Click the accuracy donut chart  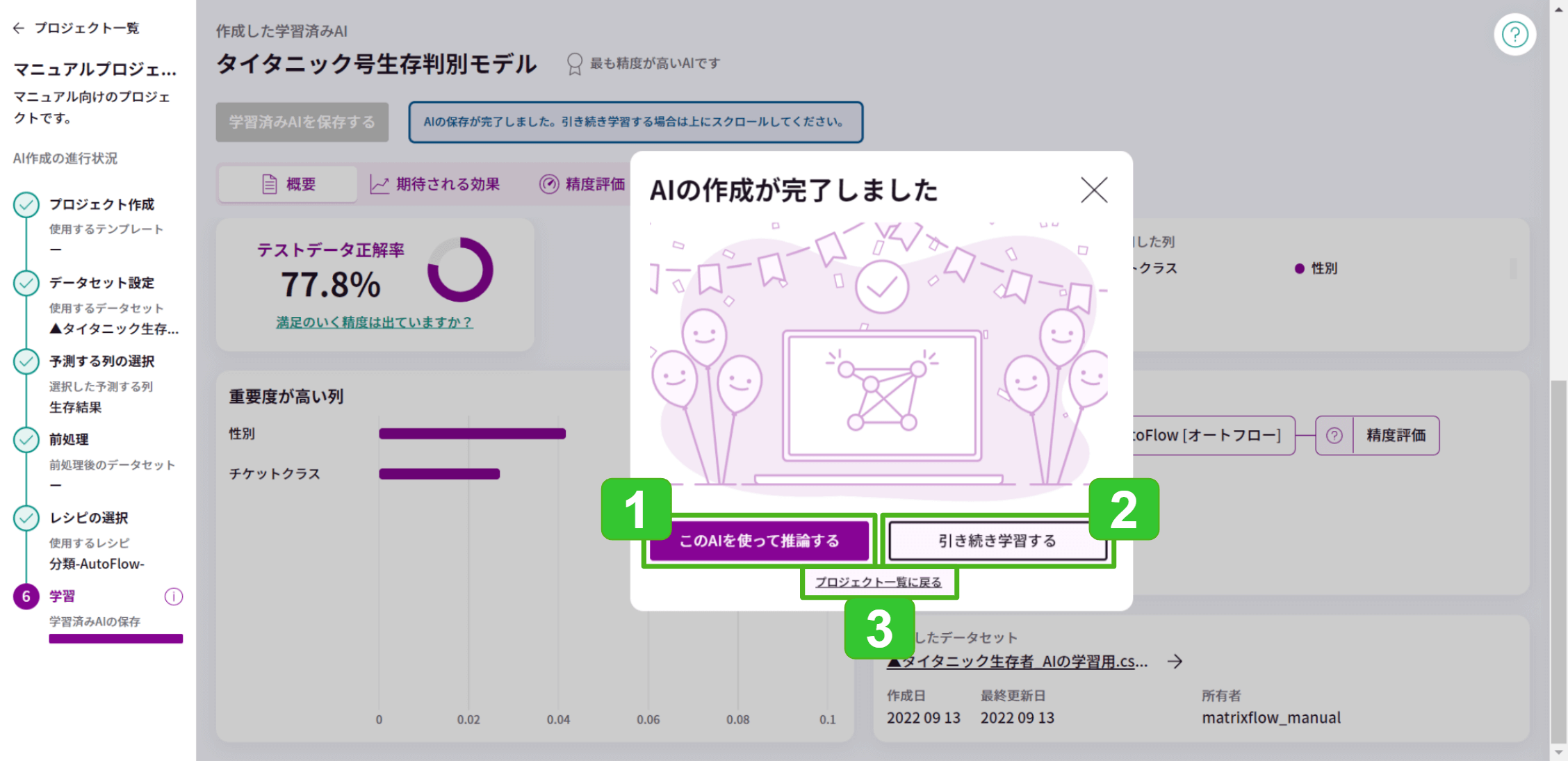coord(460,270)
